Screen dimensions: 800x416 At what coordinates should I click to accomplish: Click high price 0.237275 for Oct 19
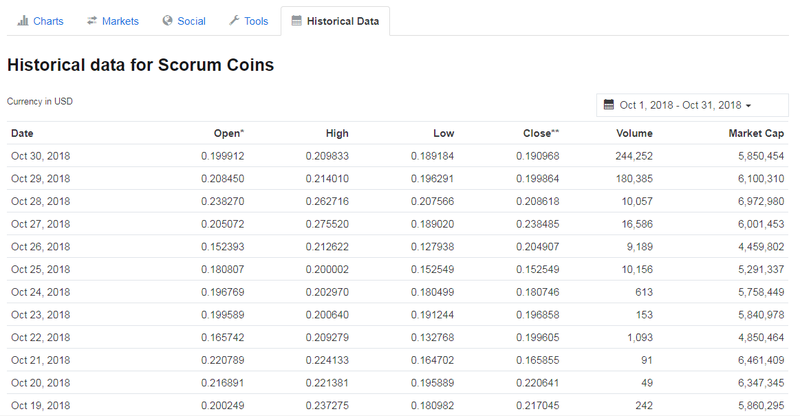(327, 406)
